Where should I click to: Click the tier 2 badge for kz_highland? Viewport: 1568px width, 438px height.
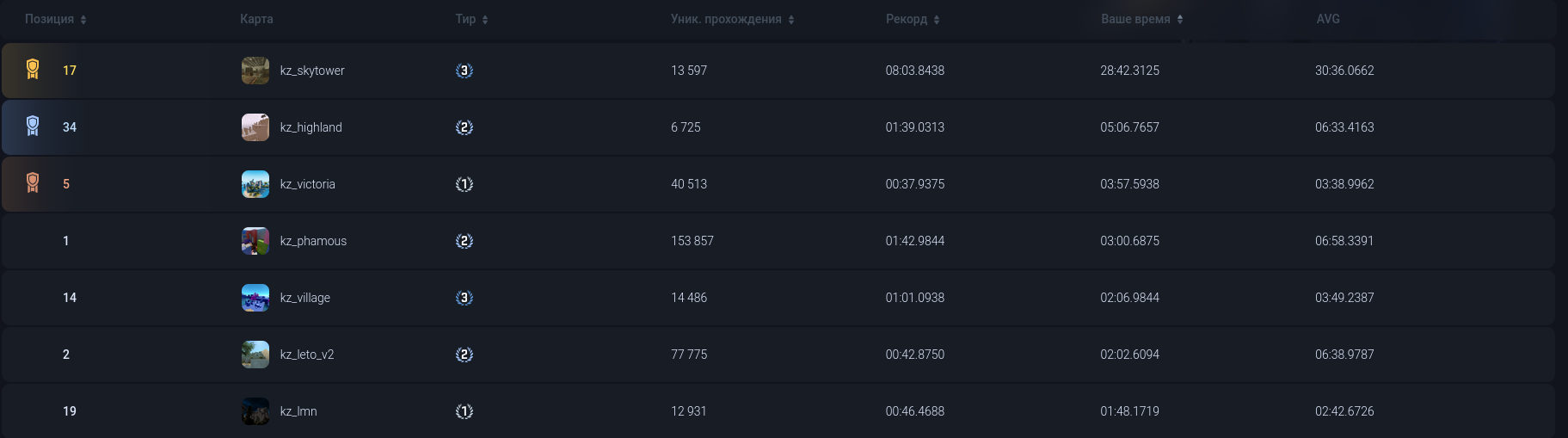[x=464, y=127]
